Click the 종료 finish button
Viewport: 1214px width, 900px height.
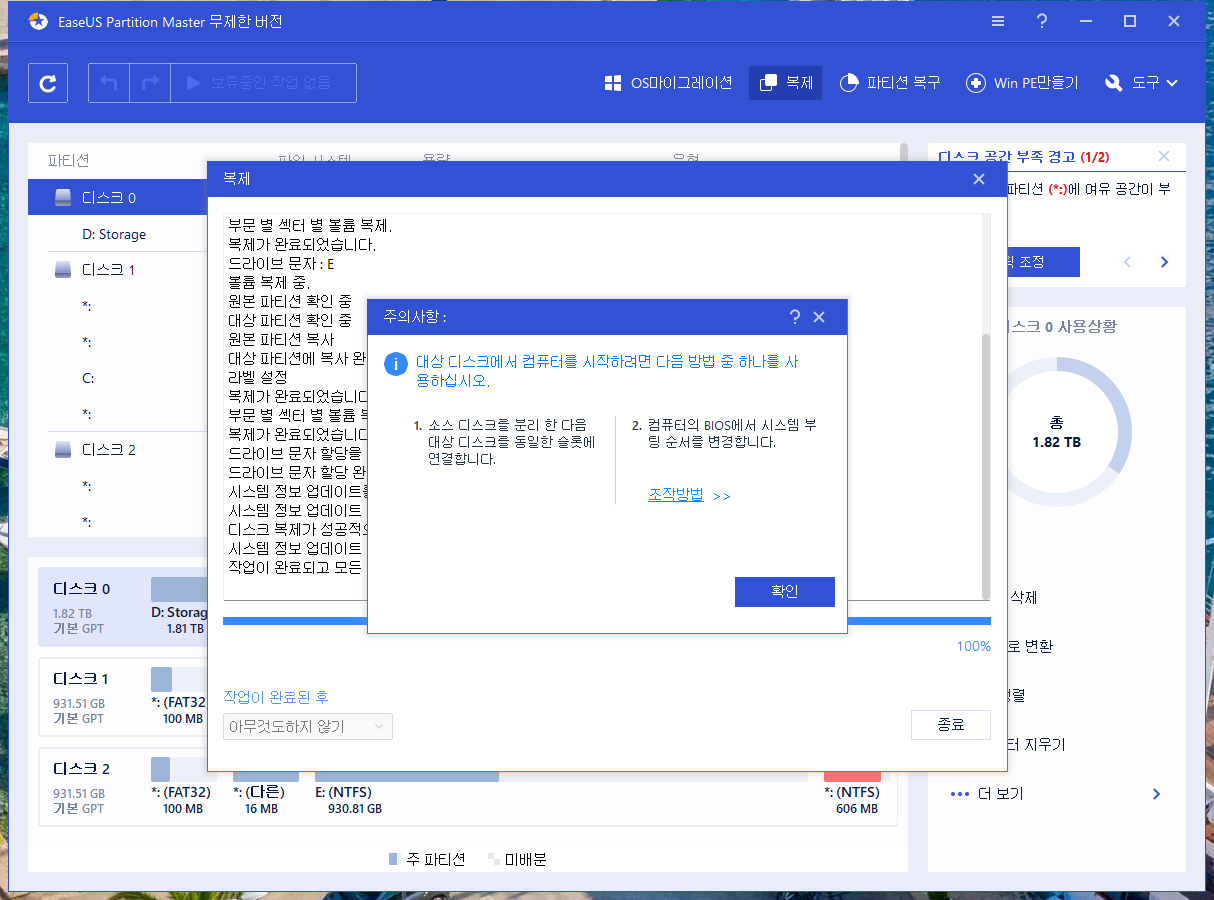951,725
